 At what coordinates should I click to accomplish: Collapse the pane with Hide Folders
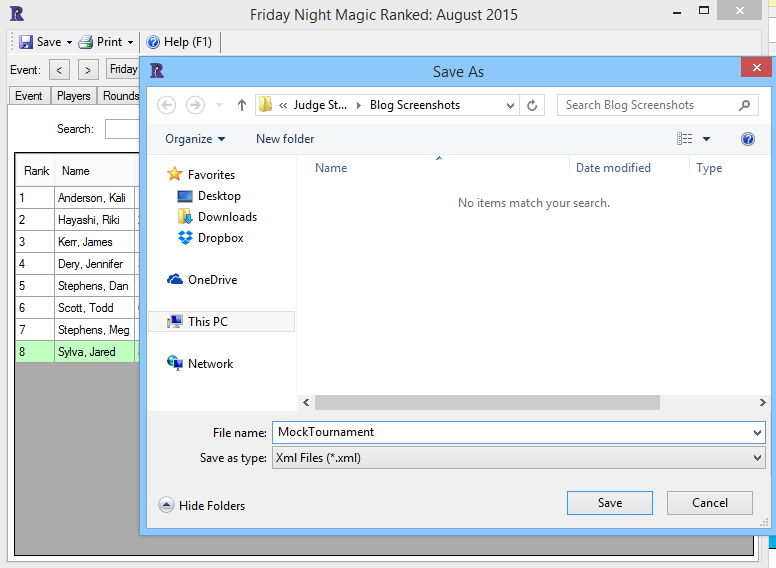[x=201, y=505]
